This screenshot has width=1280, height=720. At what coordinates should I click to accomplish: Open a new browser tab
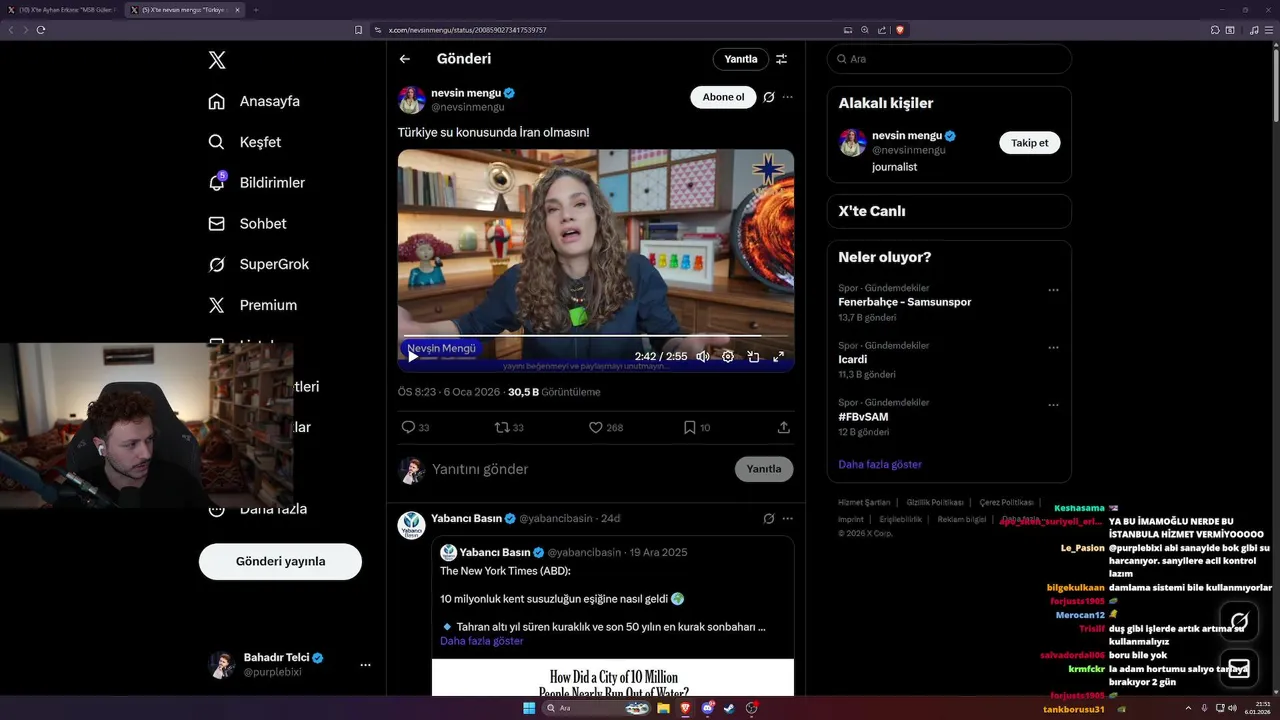[x=256, y=10]
